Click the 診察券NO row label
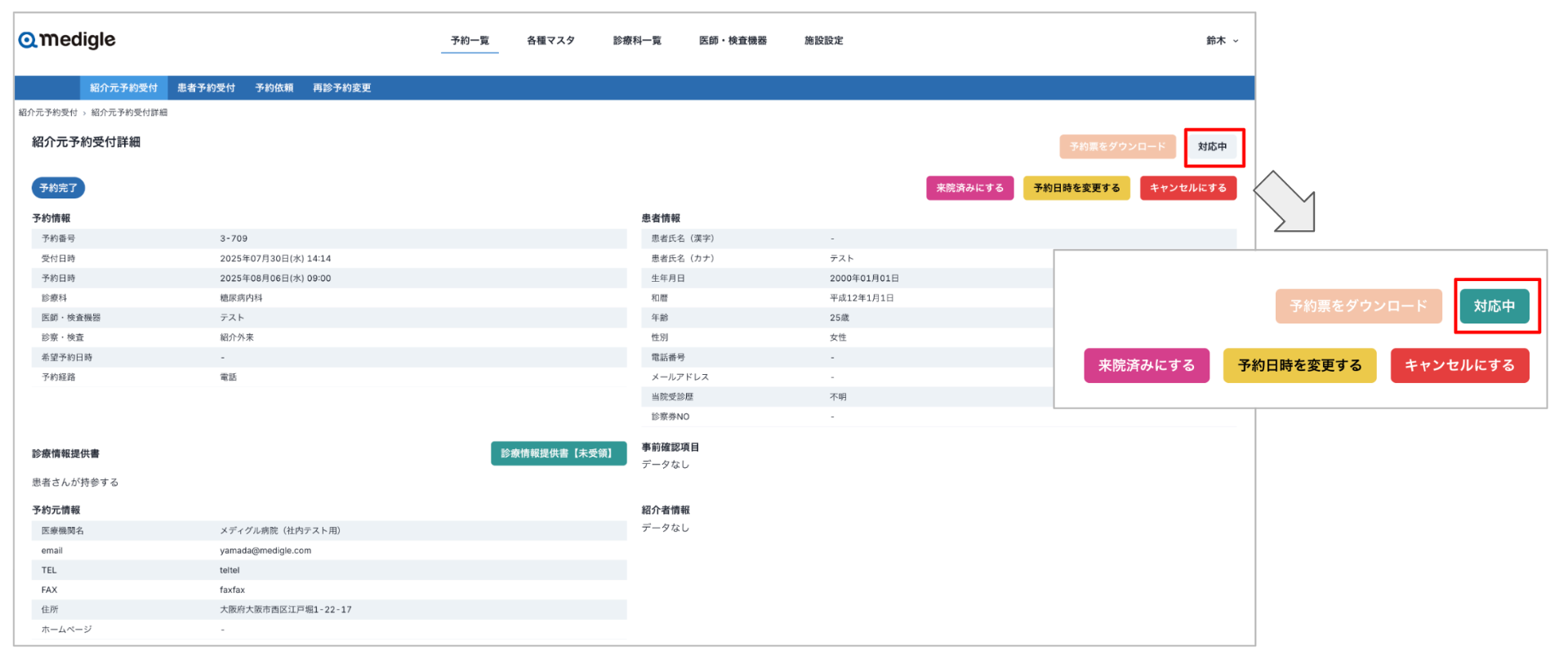This screenshot has height=660, width=1568. pyautogui.click(x=670, y=417)
